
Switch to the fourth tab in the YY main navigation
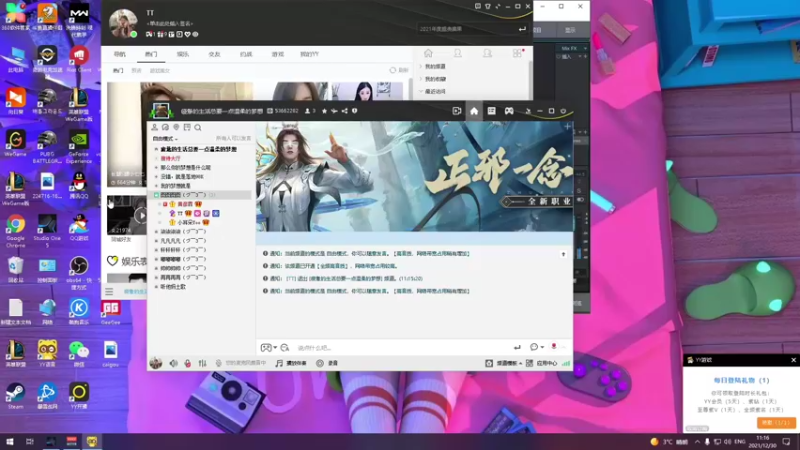pos(214,54)
